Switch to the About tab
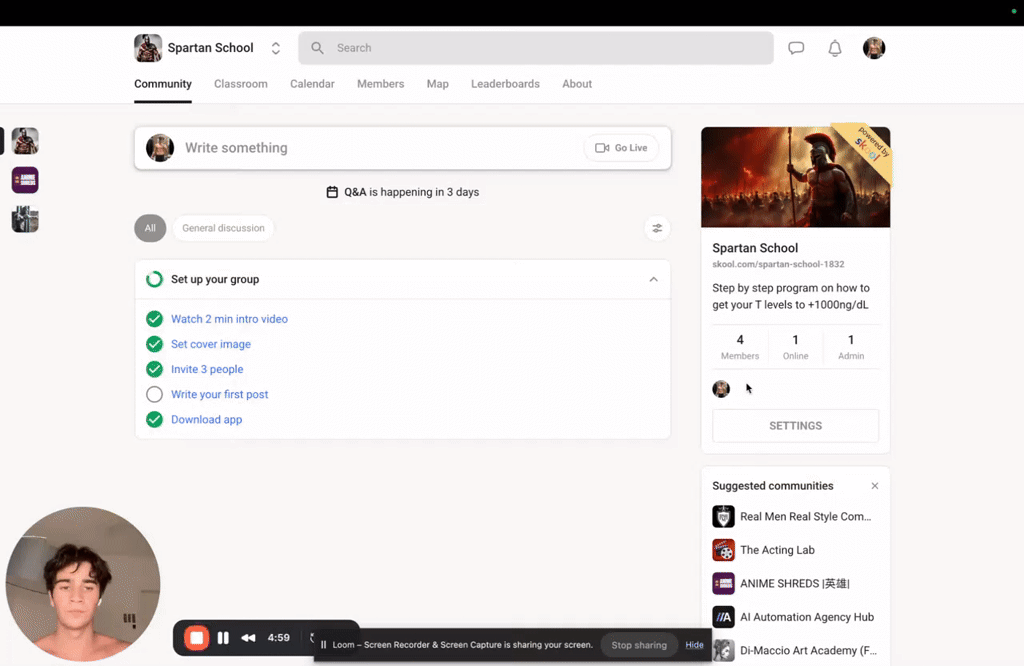Screen dimensions: 1024x666 577,84
